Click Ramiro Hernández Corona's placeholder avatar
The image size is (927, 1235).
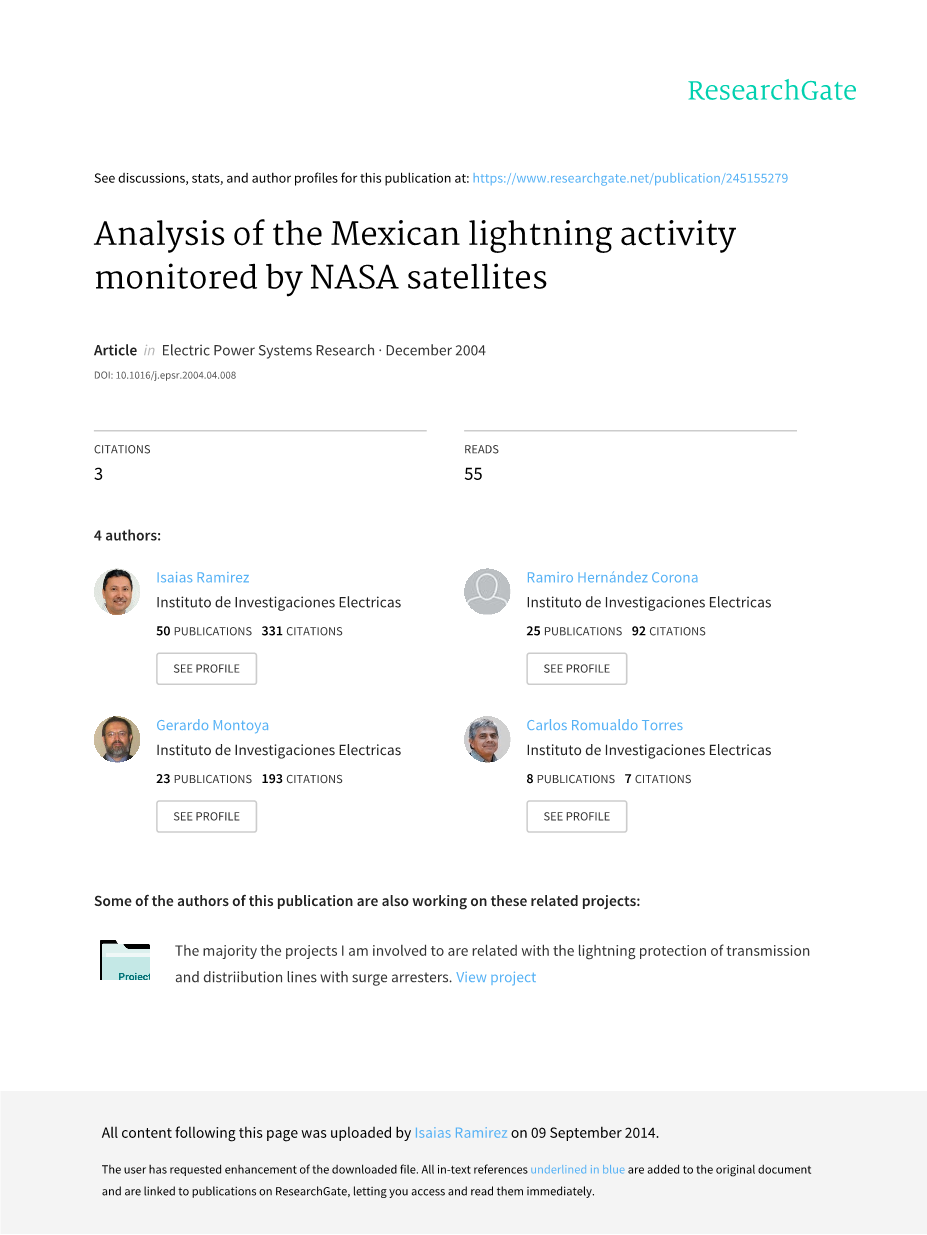[x=487, y=592]
